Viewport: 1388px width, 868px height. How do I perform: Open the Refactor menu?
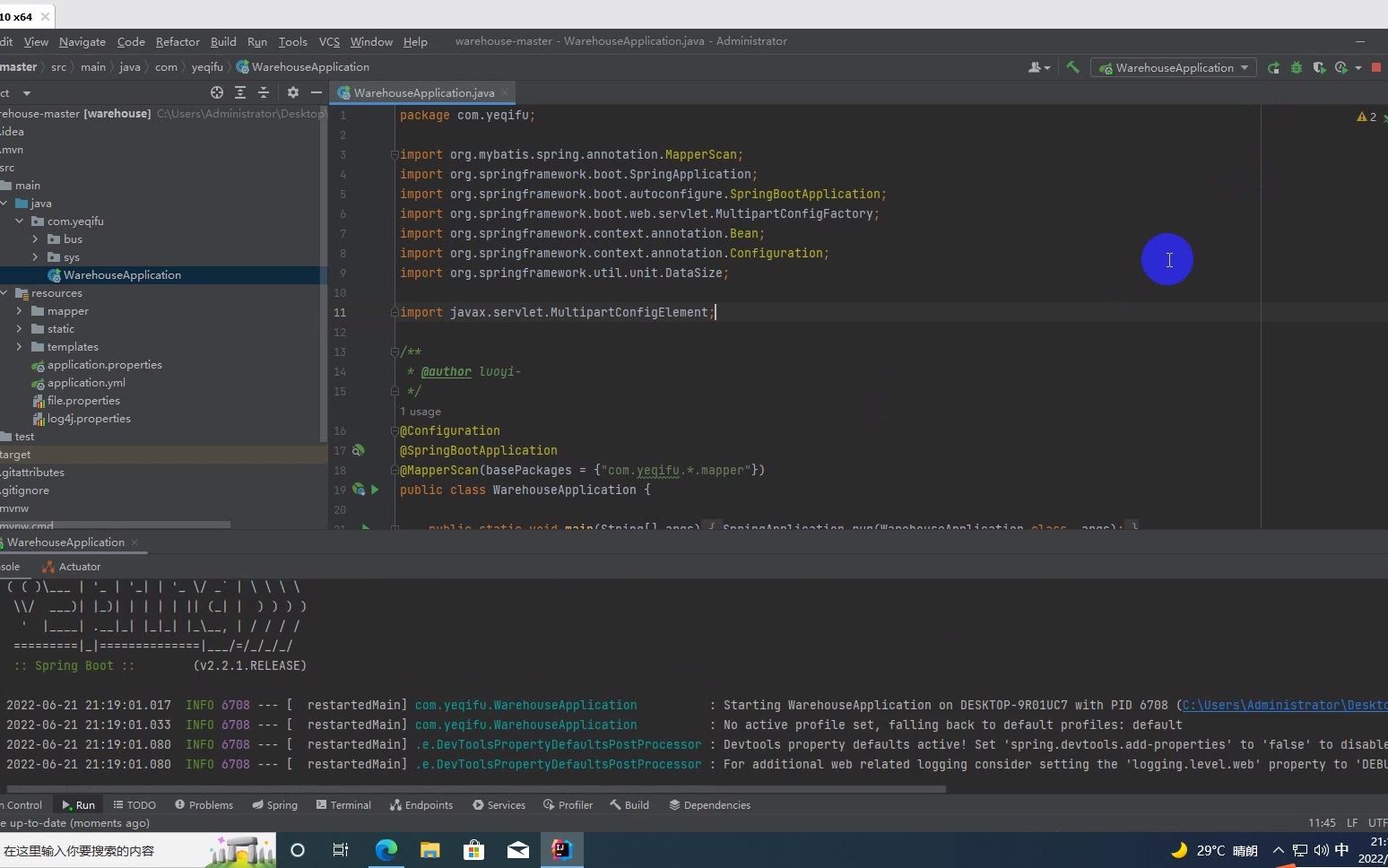pyautogui.click(x=178, y=42)
